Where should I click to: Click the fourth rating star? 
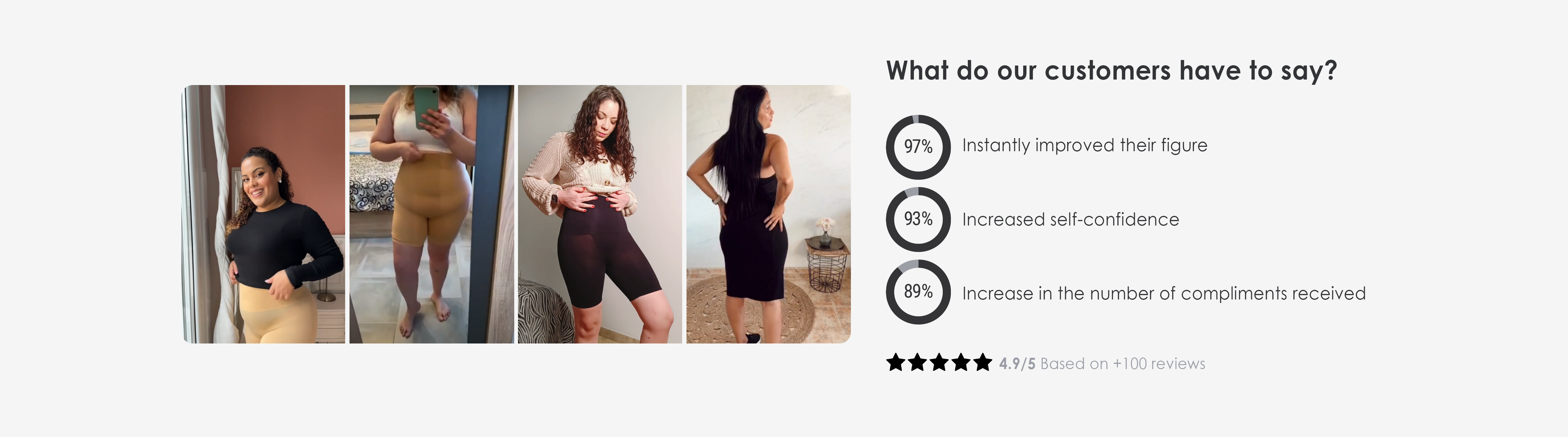[x=961, y=363]
